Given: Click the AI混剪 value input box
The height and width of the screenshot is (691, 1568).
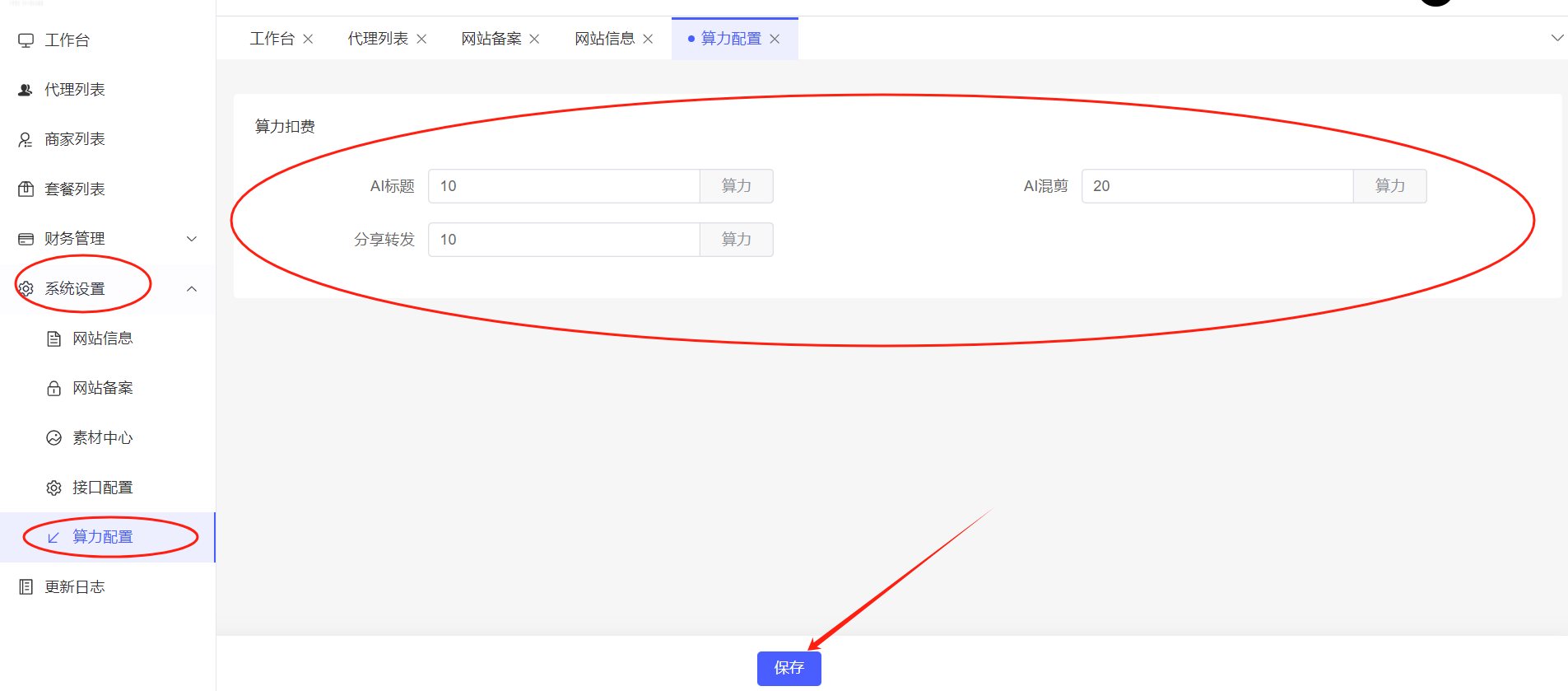Looking at the screenshot, I should (1217, 186).
